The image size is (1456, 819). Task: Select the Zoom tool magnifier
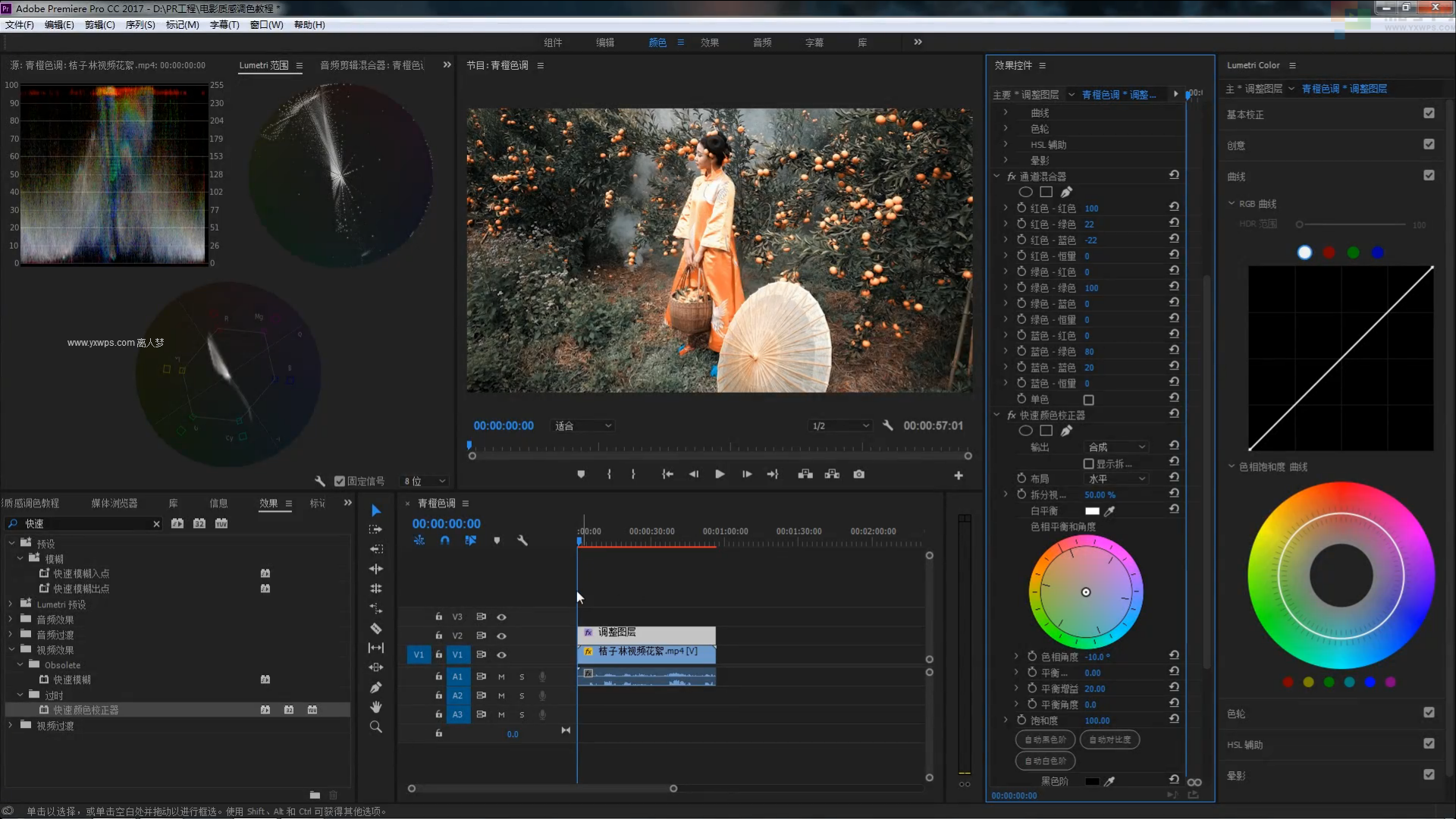(x=375, y=726)
